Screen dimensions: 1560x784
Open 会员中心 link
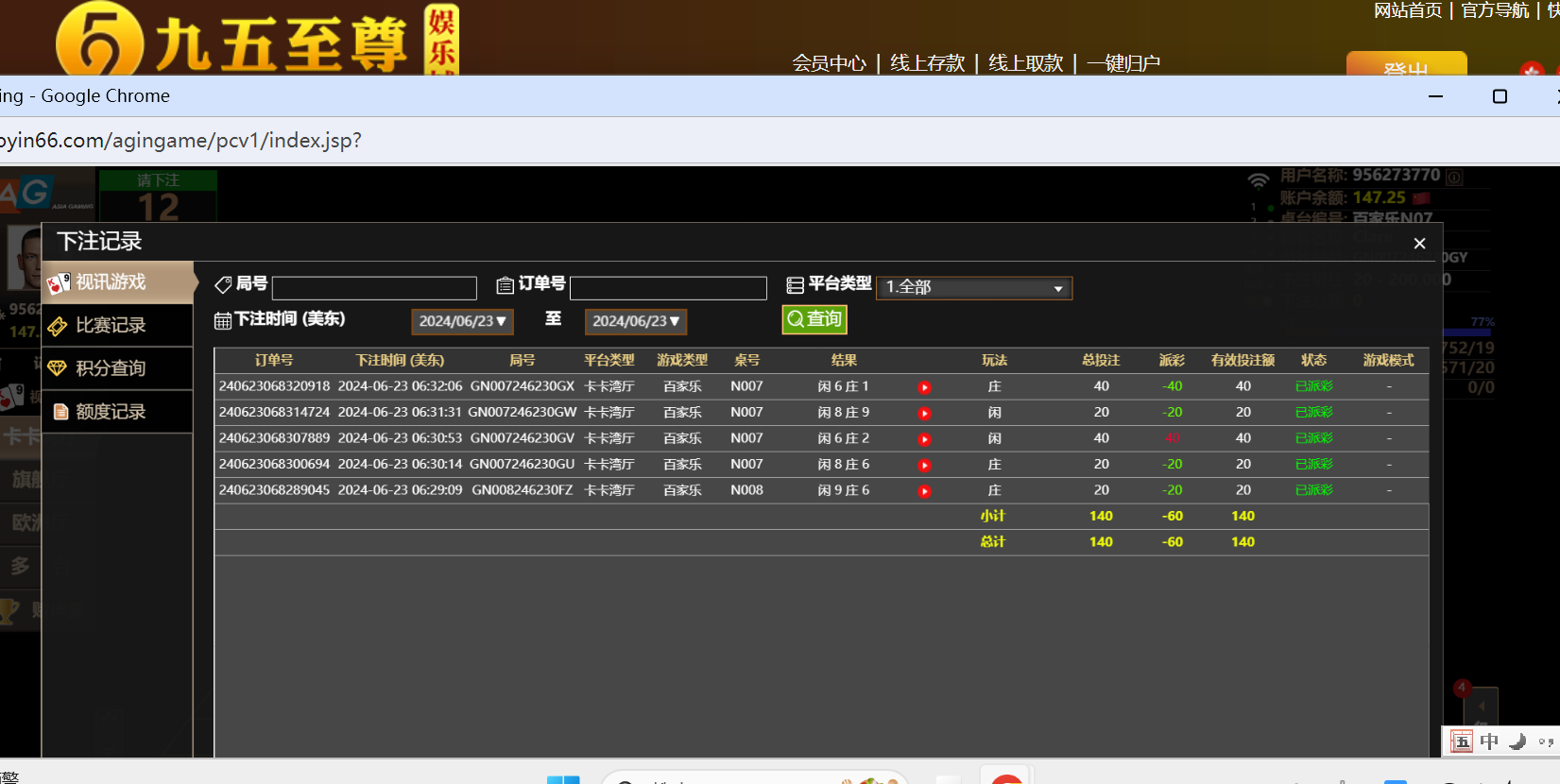[x=829, y=63]
